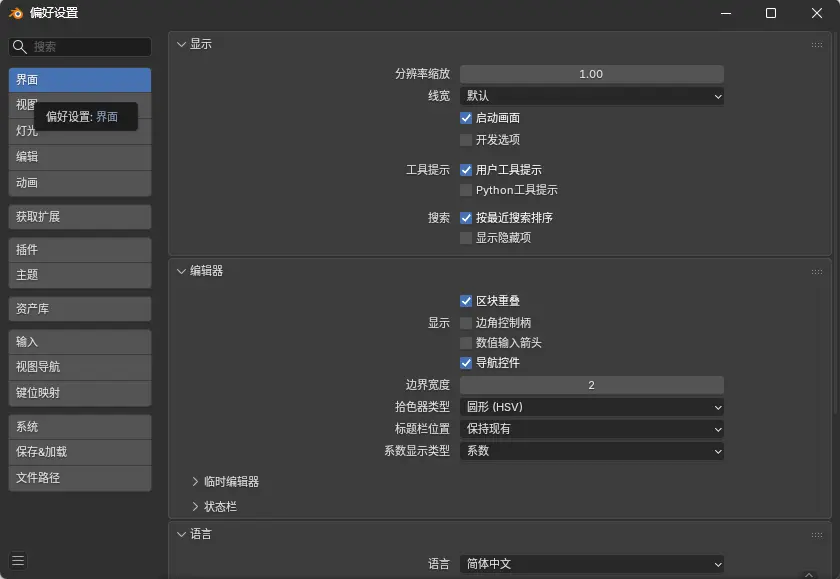Select the 编辑 tab
840x579 pixels.
80,157
